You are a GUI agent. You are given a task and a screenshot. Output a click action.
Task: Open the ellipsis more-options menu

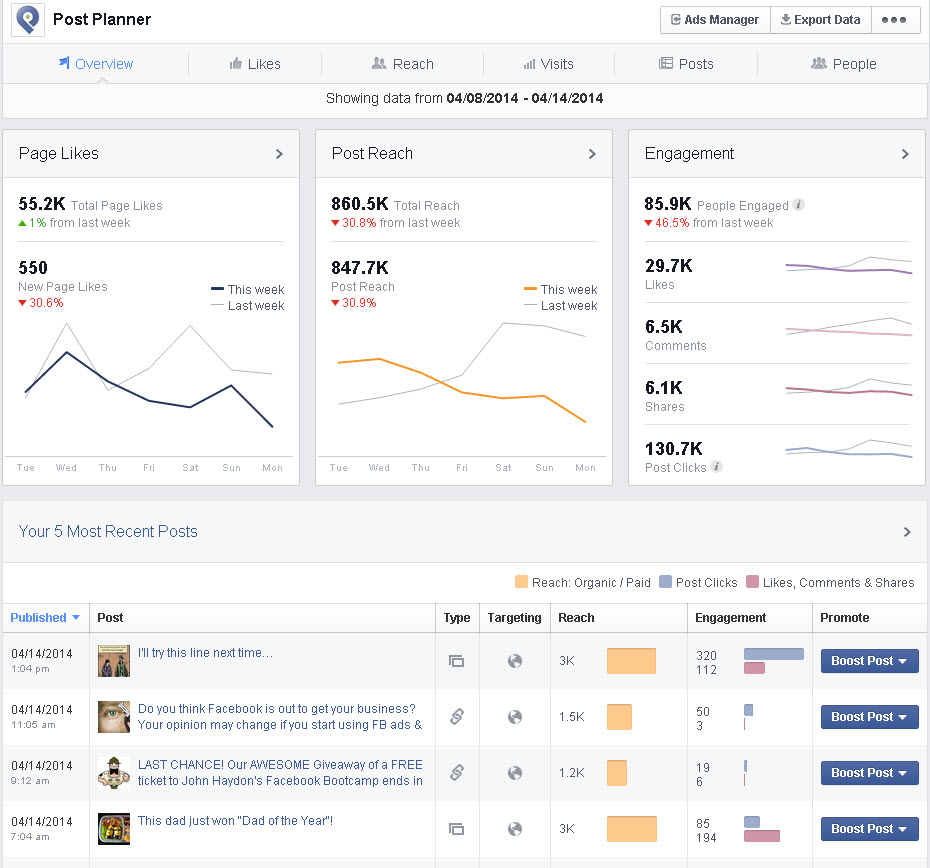pos(896,19)
